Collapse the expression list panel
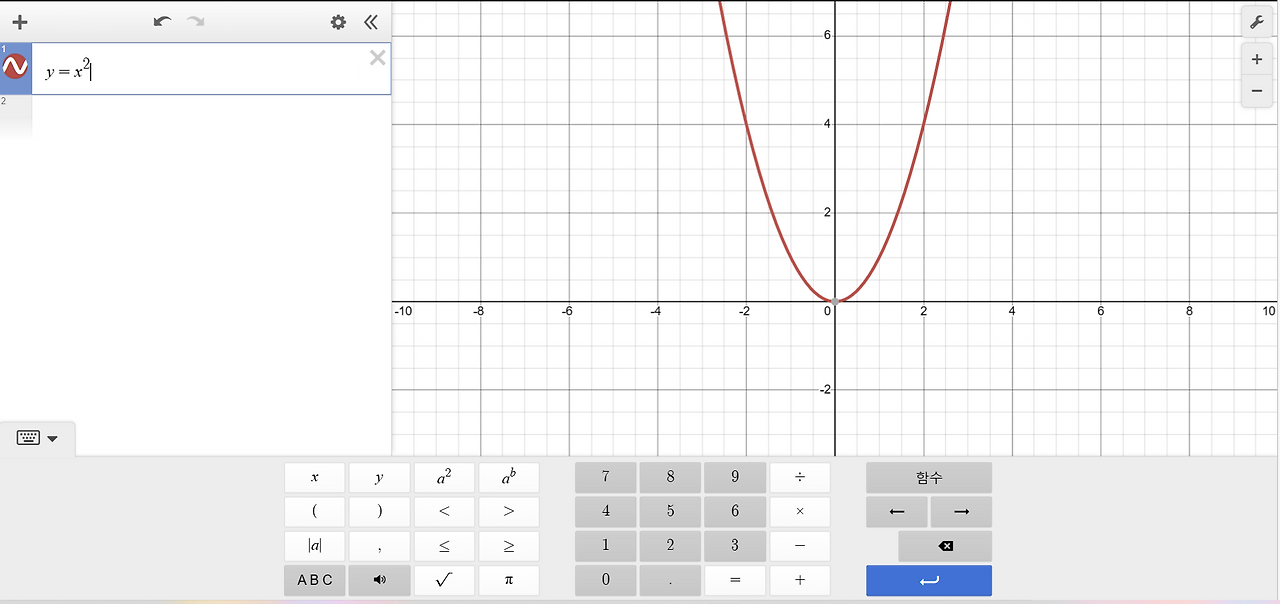This screenshot has width=1280, height=604. click(370, 21)
